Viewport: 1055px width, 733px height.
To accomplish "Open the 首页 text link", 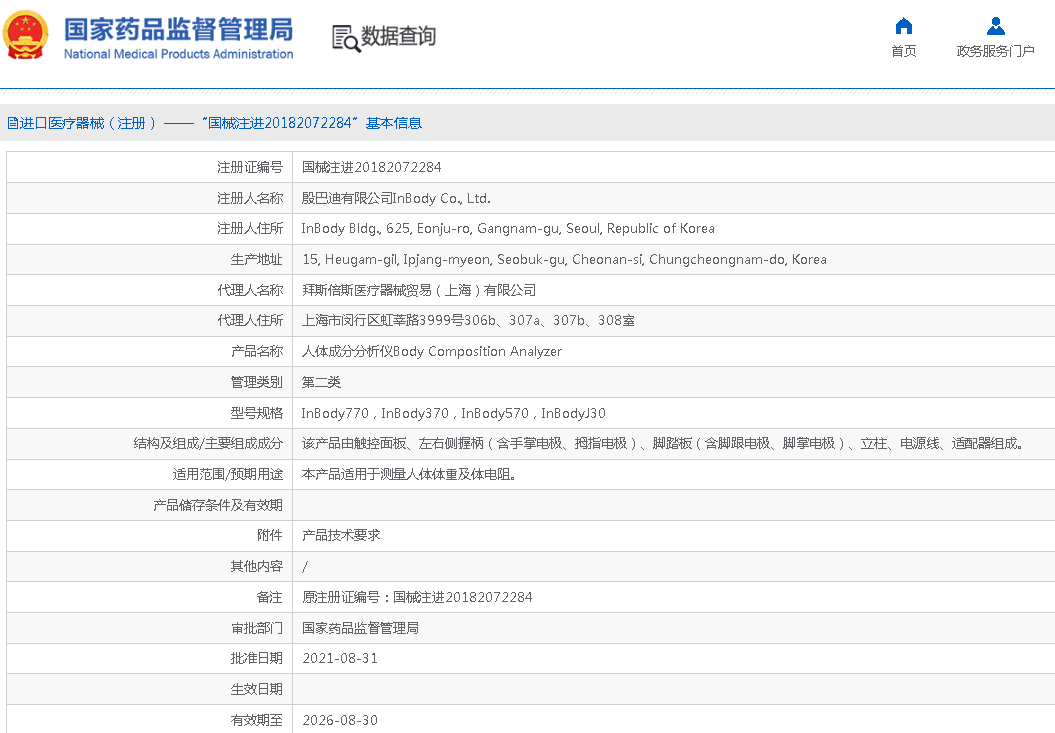I will pyautogui.click(x=903, y=52).
